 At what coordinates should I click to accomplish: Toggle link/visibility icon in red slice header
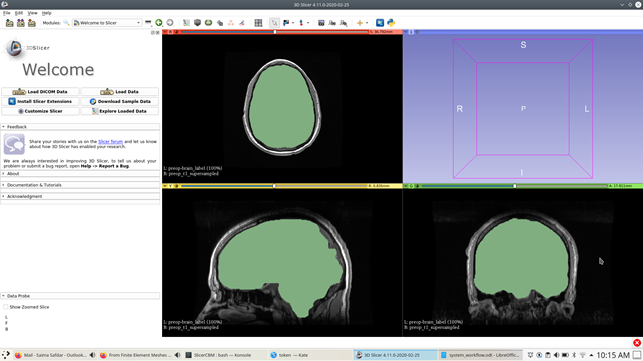(176, 32)
